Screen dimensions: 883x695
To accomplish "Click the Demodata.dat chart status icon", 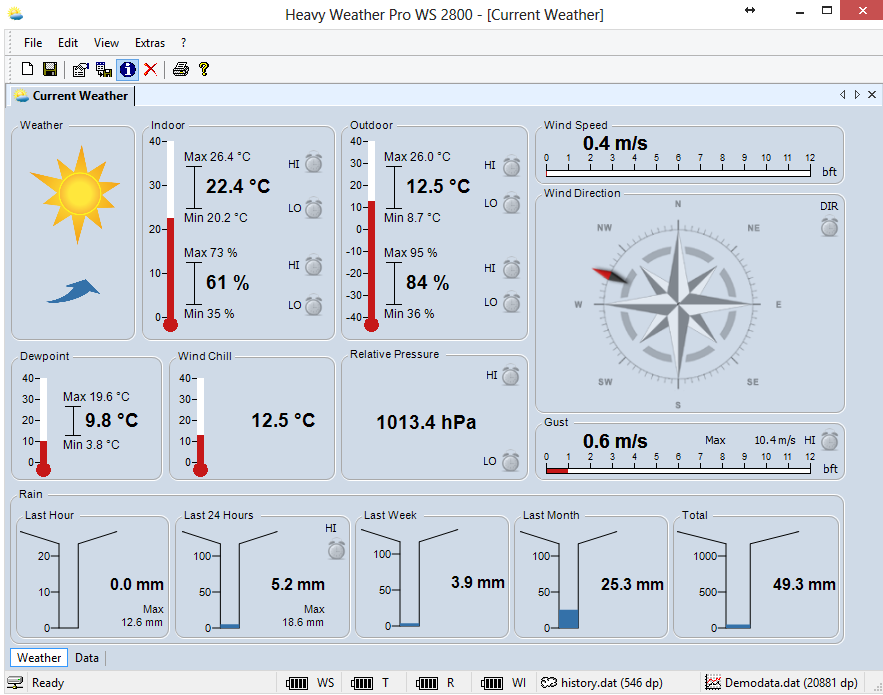I will pos(713,683).
